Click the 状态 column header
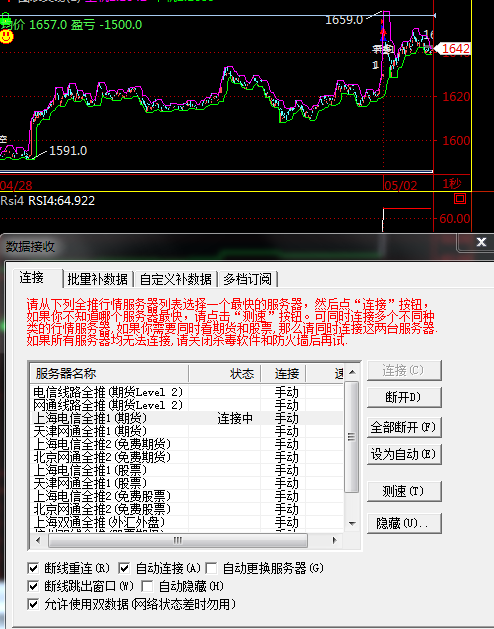 [225, 373]
